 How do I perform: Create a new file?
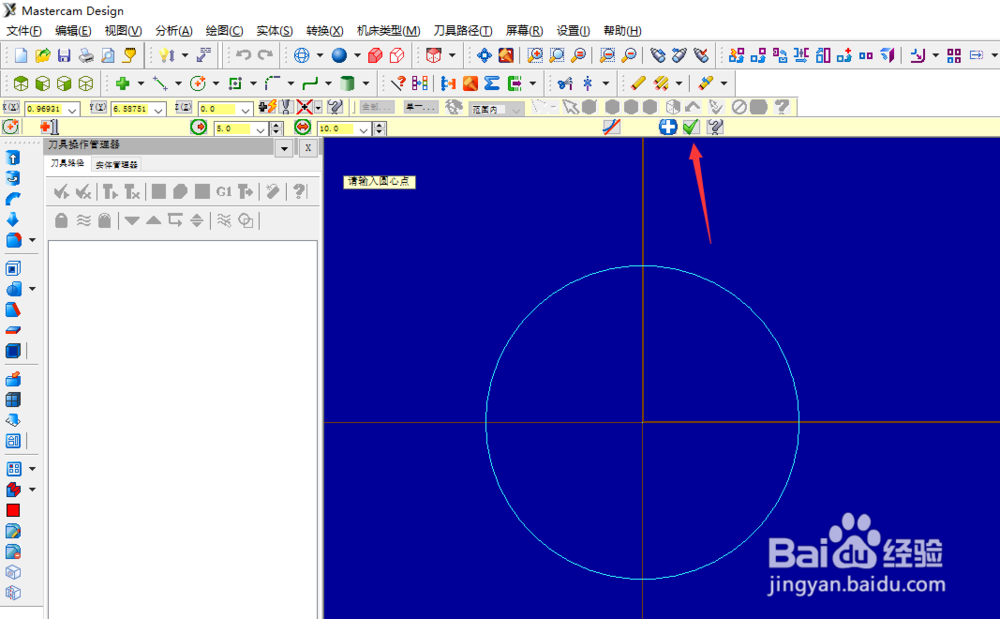pyautogui.click(x=21, y=55)
